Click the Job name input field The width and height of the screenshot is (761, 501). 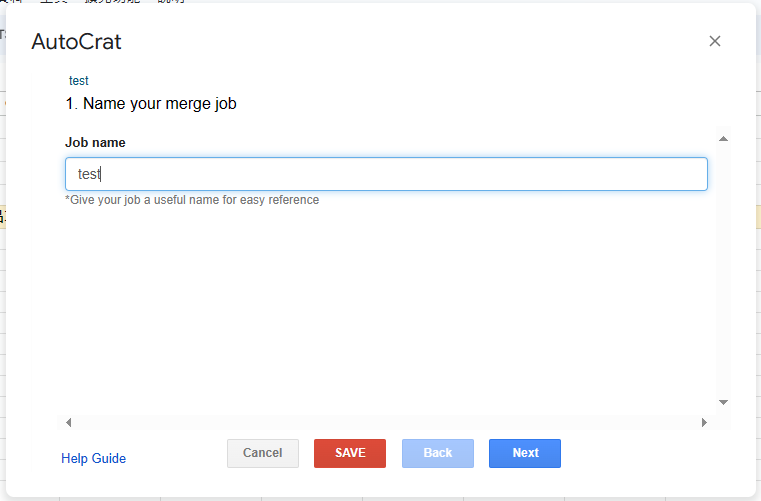click(x=386, y=174)
